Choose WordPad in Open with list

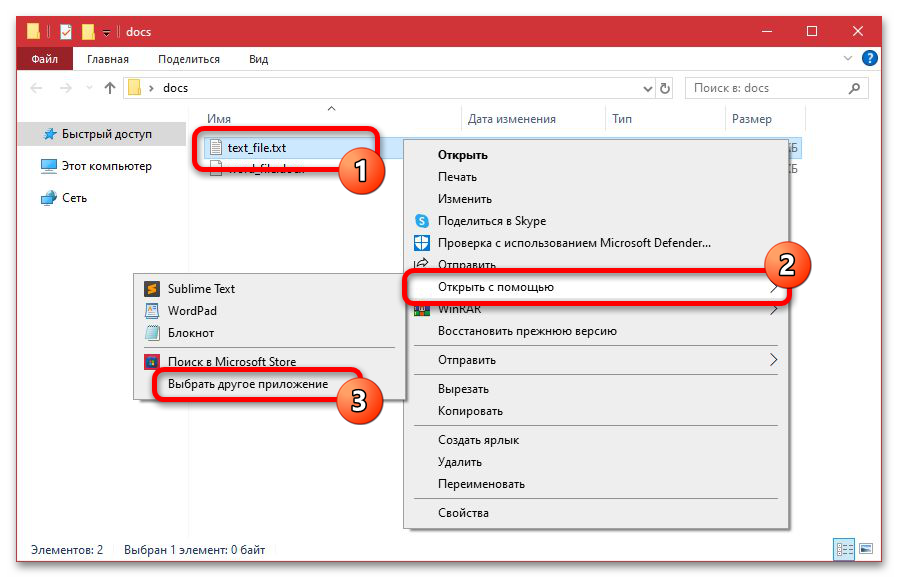click(191, 311)
